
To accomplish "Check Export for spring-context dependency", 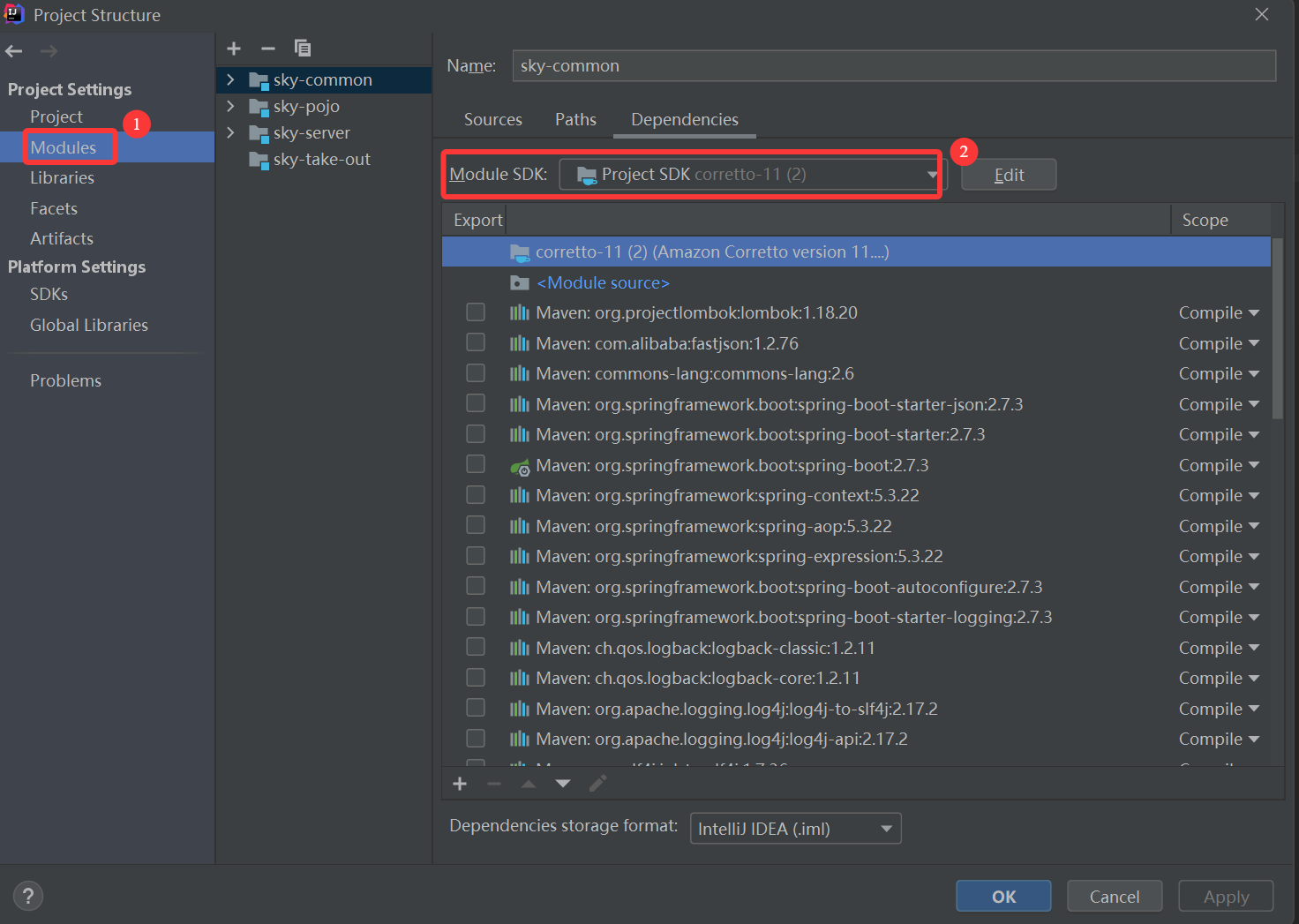I will (x=476, y=494).
